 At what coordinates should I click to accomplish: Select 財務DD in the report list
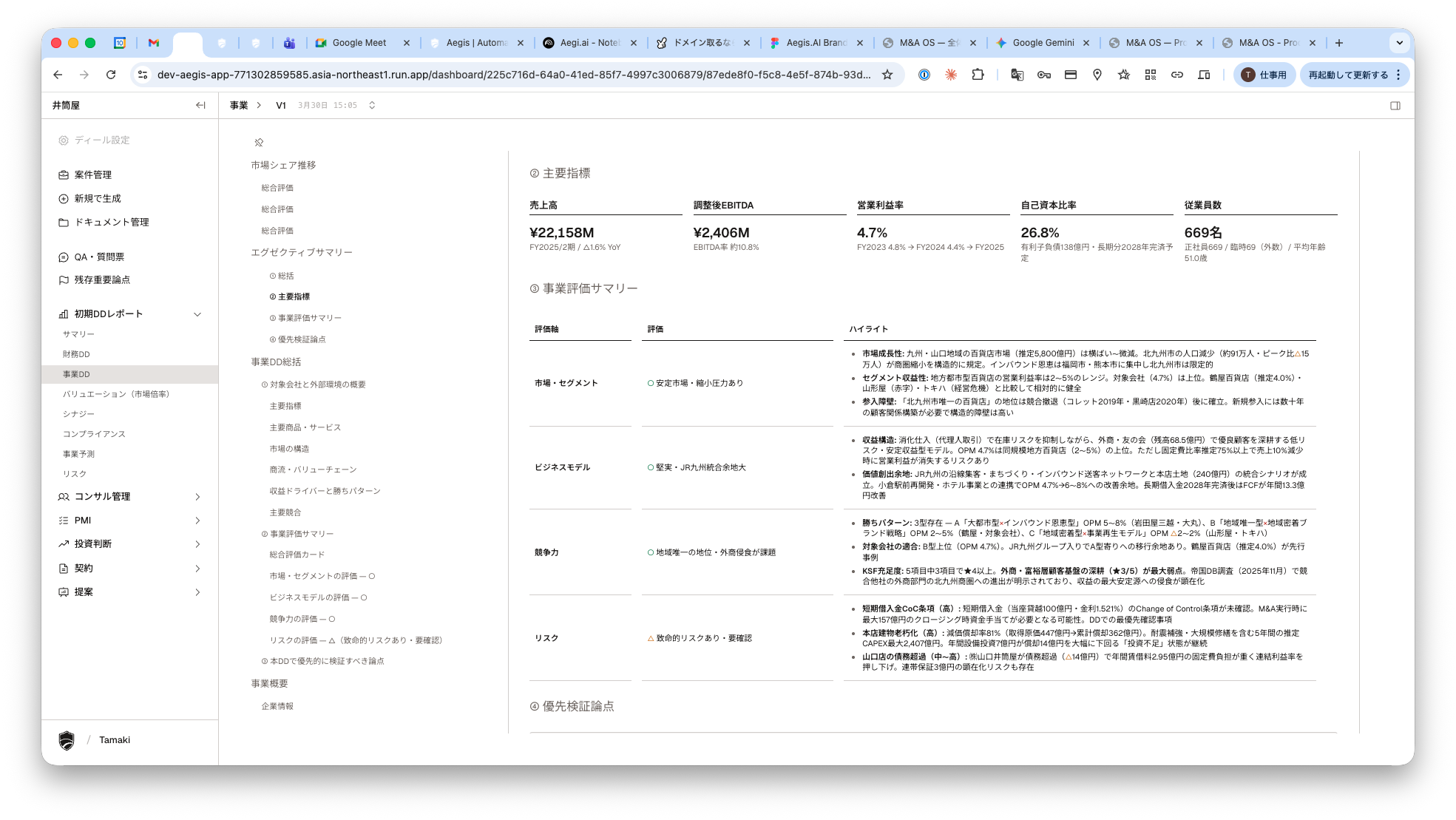[x=76, y=354]
